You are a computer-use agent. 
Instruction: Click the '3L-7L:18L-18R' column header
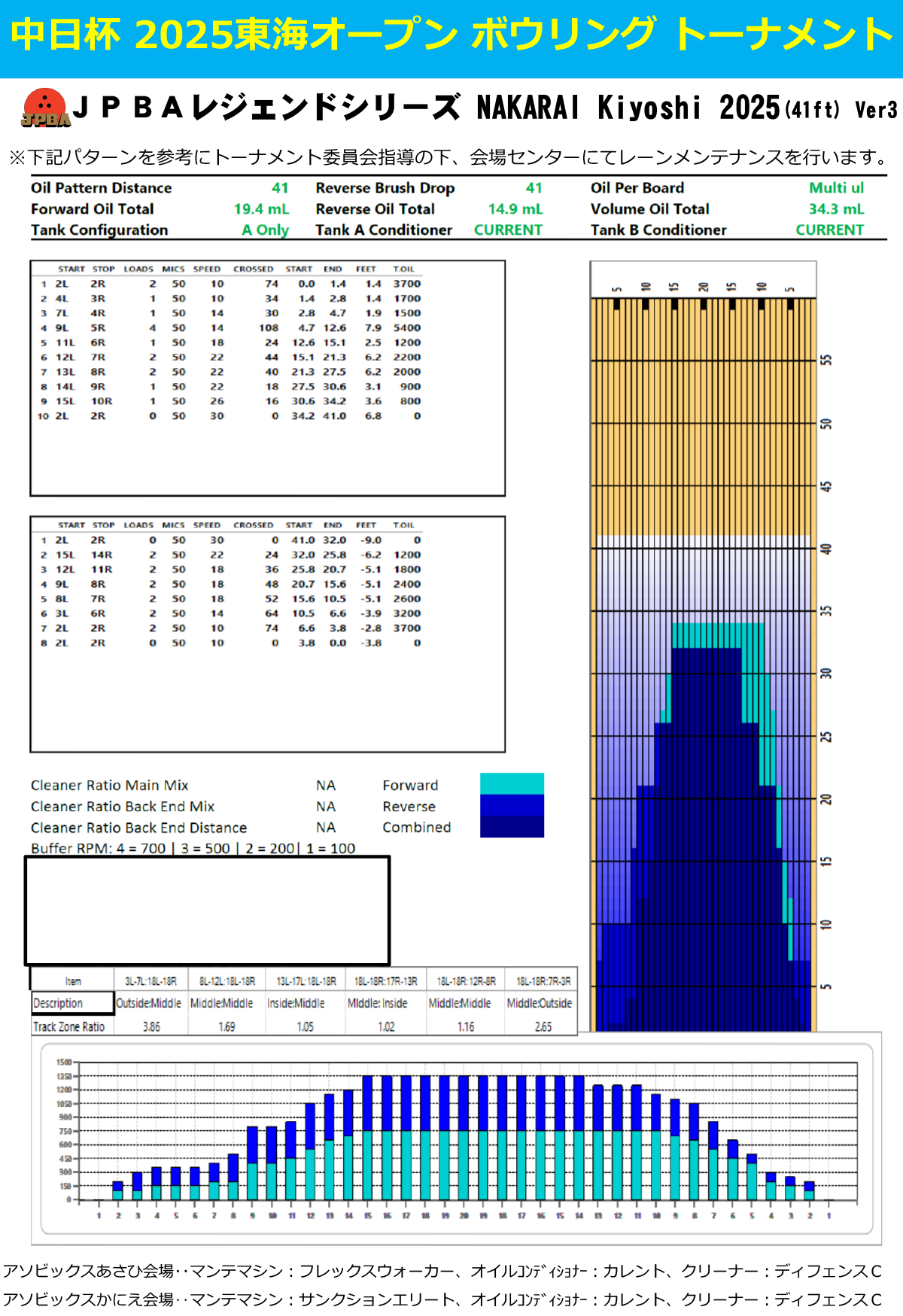(151, 981)
